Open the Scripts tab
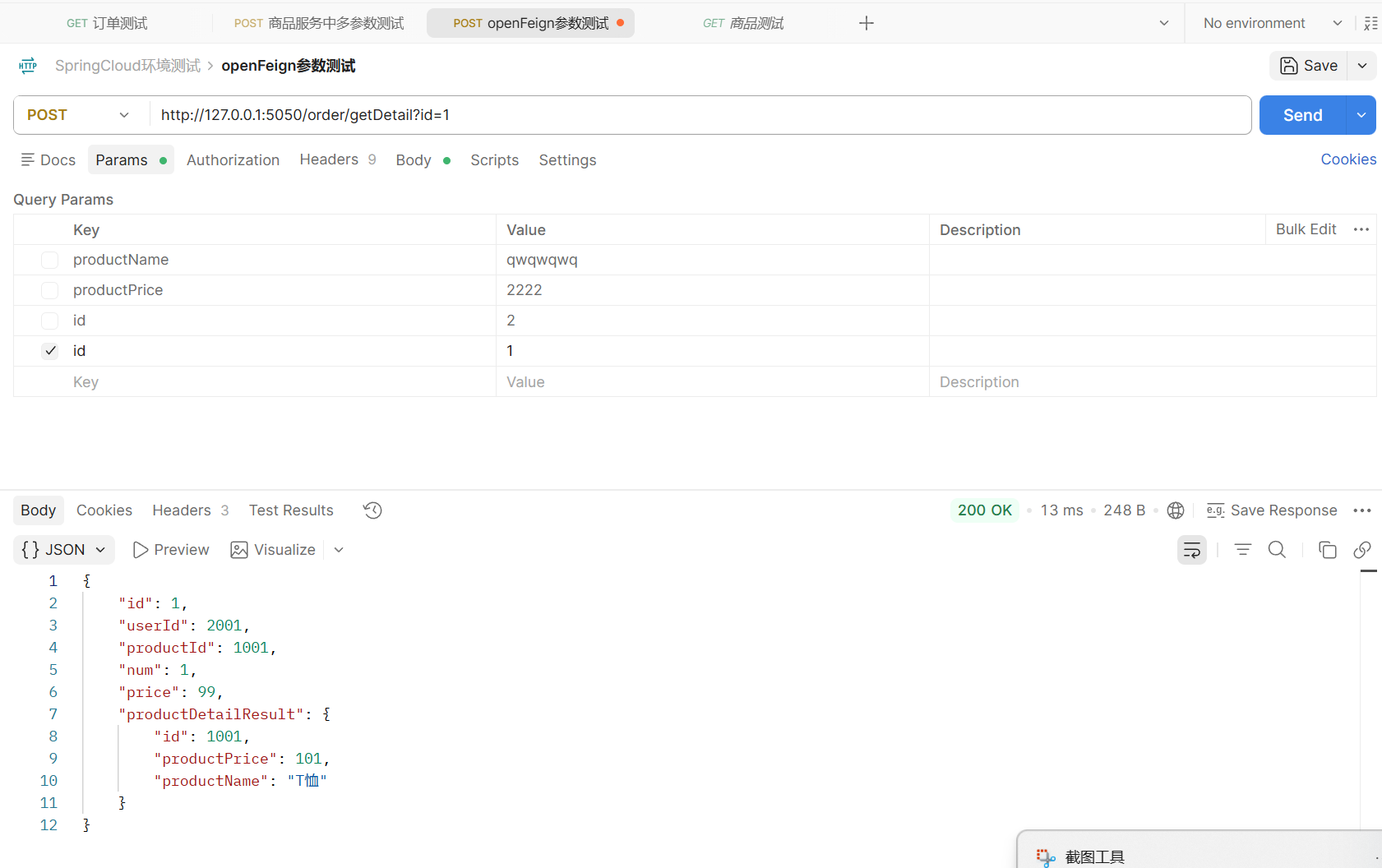This screenshot has width=1382, height=868. [494, 160]
